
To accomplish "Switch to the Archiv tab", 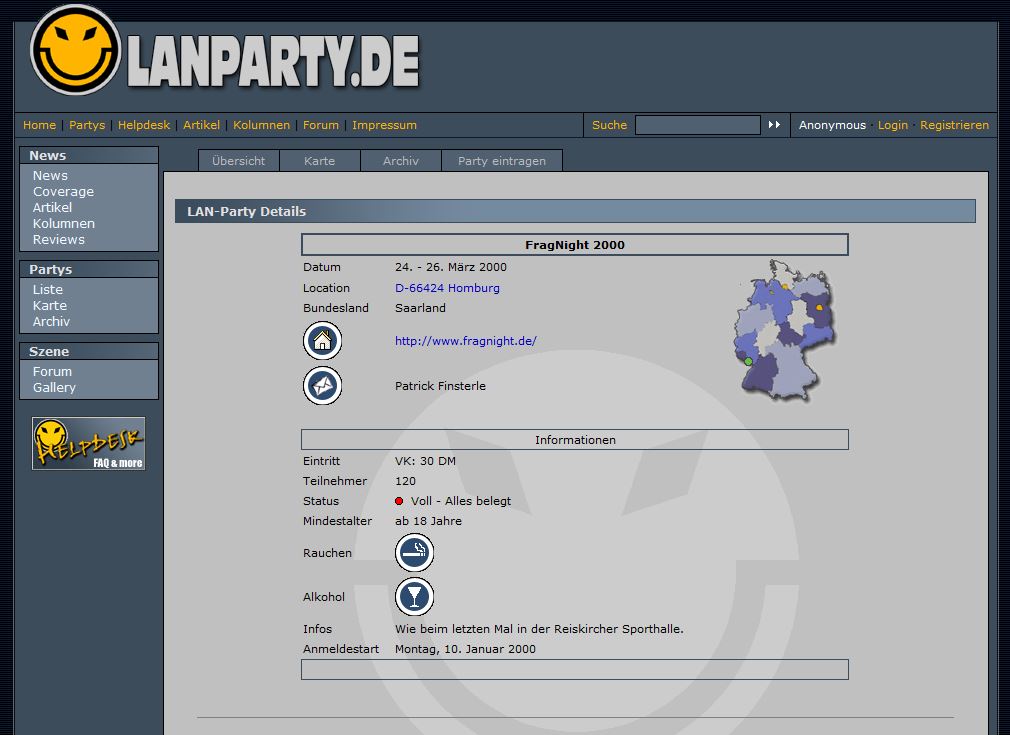I will coord(401,160).
